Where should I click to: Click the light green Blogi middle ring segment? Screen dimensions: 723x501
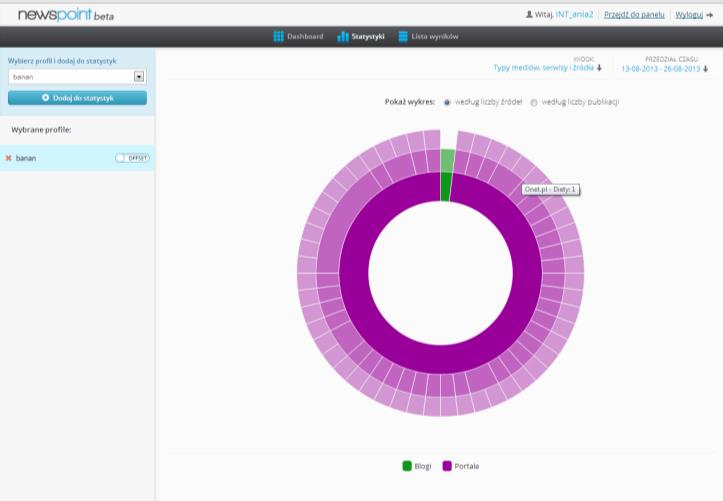pos(447,161)
